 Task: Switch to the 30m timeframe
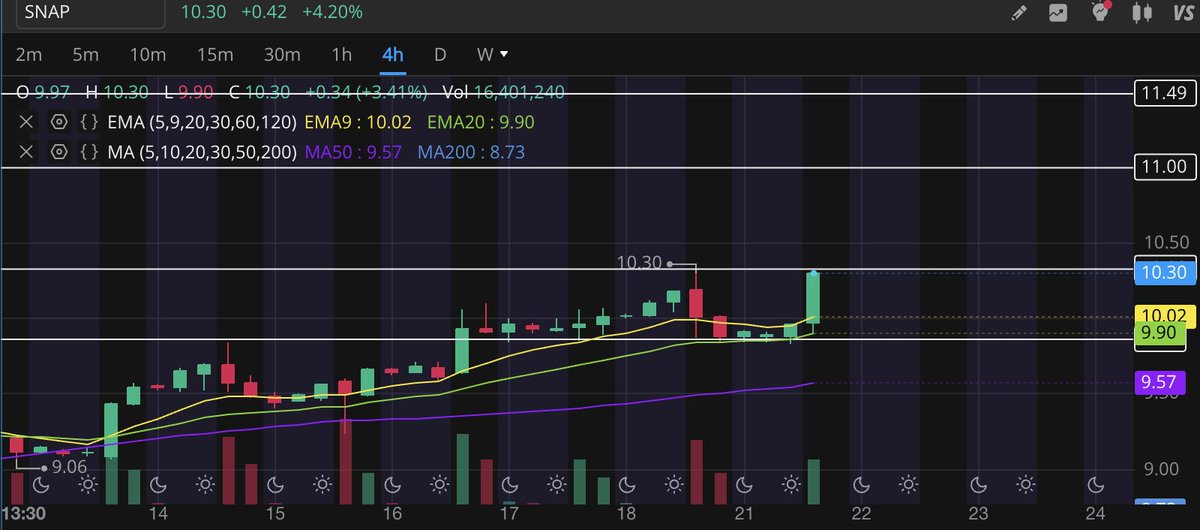281,54
